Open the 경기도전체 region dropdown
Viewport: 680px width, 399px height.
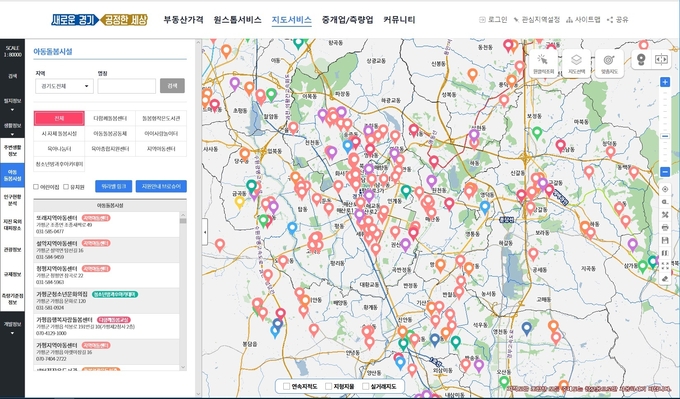coord(64,86)
